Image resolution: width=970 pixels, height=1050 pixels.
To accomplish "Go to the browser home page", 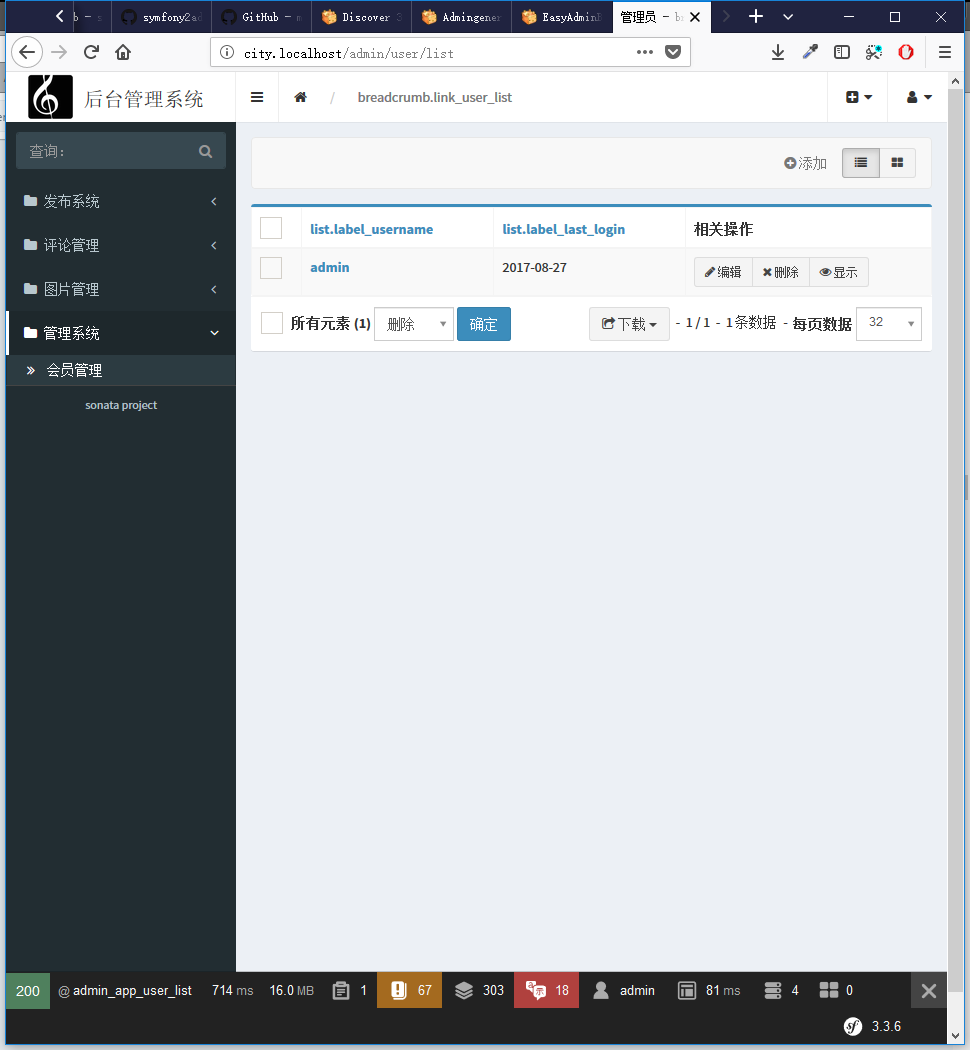I will click(x=123, y=52).
